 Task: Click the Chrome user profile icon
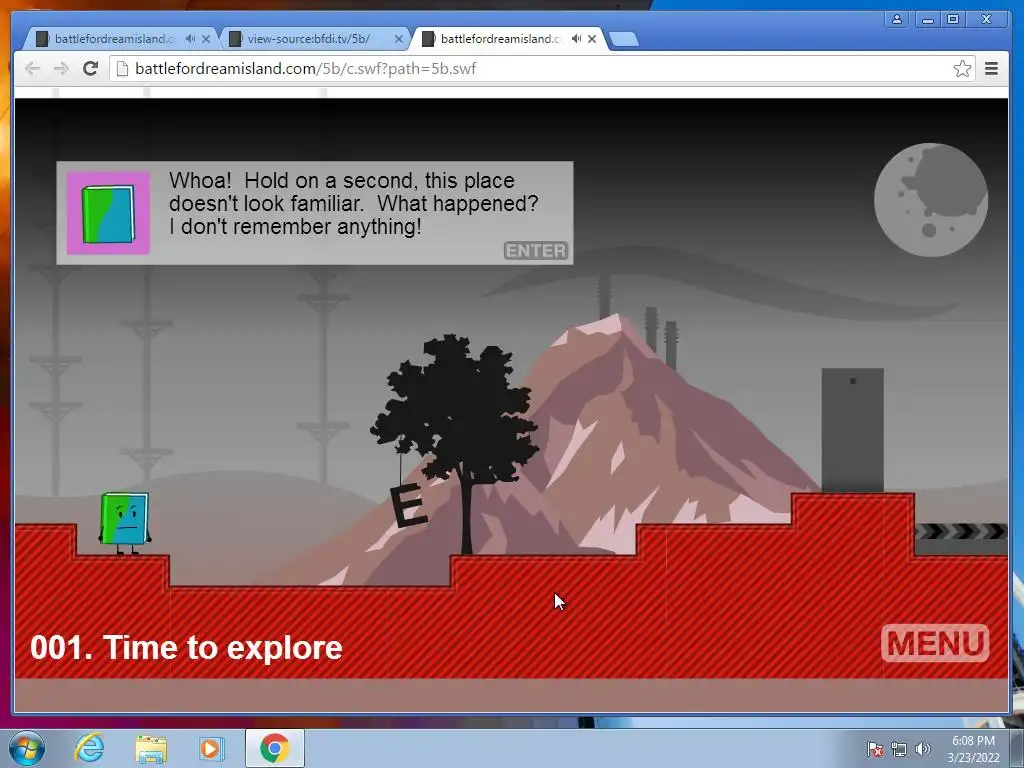897,19
